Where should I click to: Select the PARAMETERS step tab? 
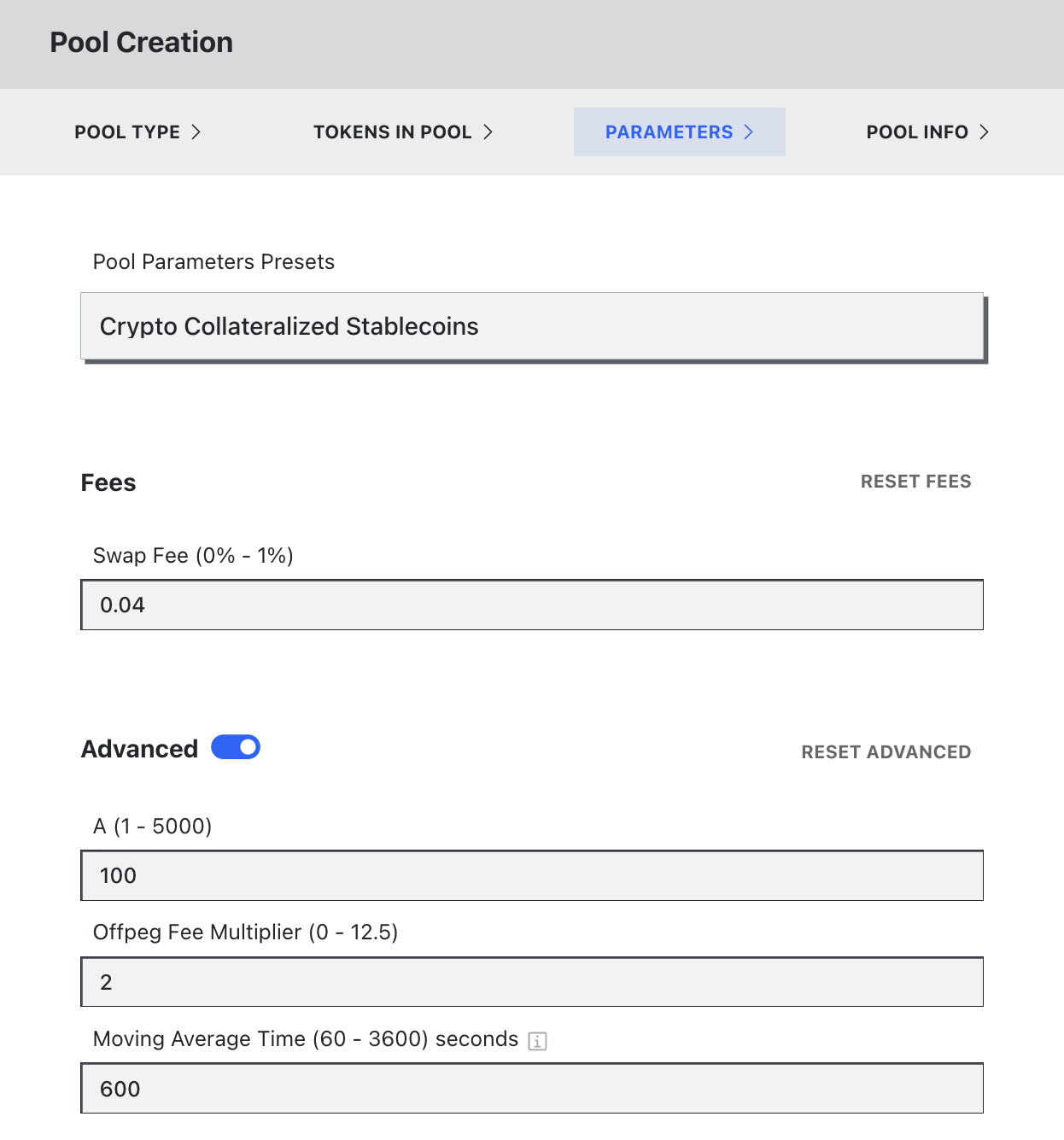tap(669, 132)
